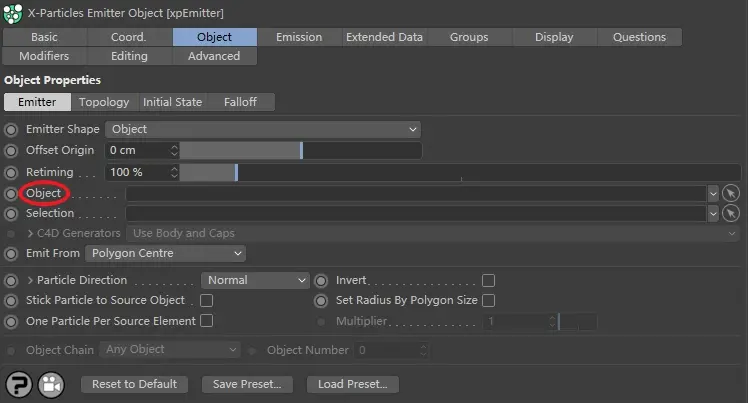The image size is (748, 403).
Task: Toggle animation dot beside Offset Origin
Action: click(10, 151)
